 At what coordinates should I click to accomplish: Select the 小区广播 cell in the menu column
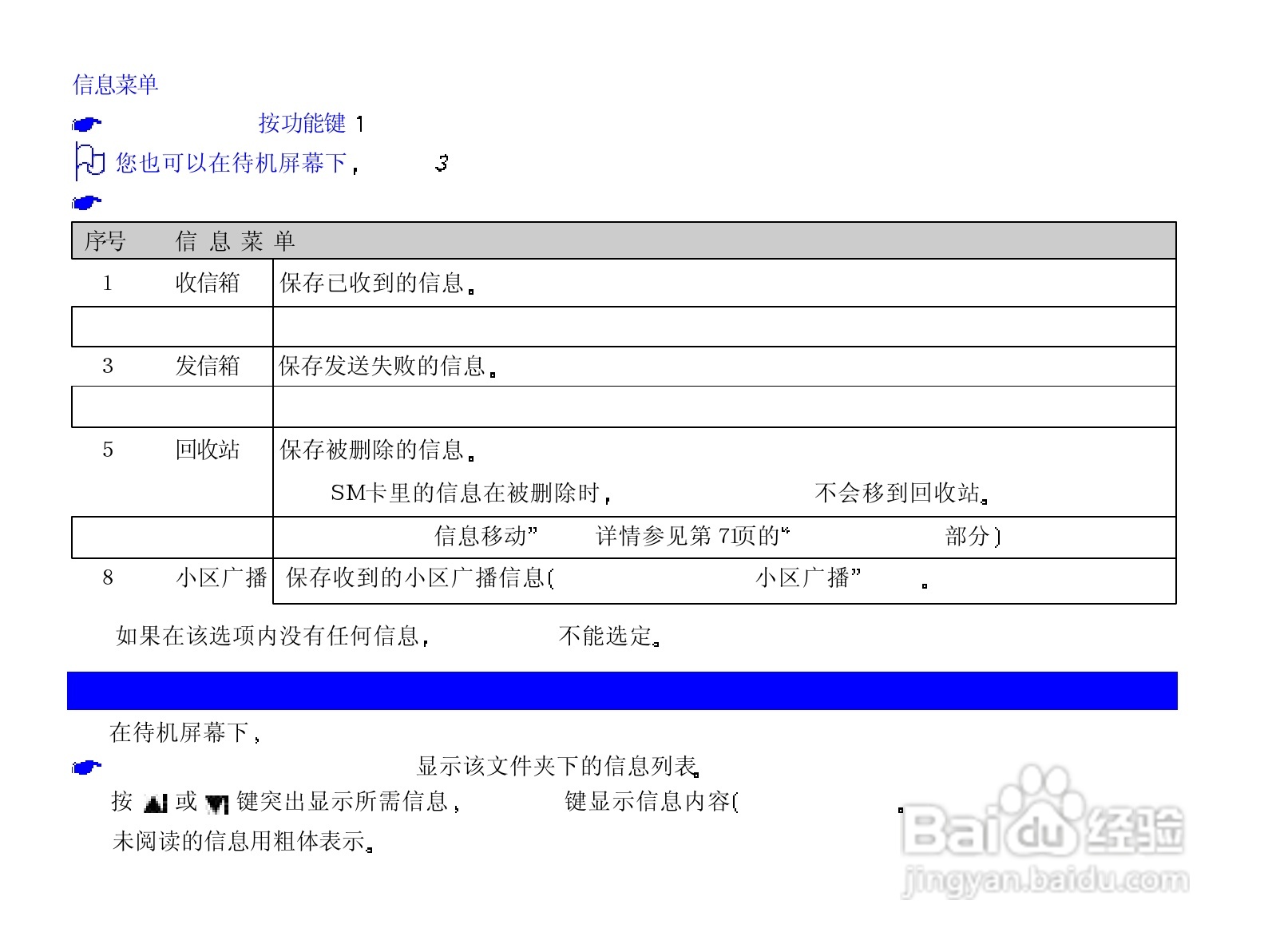(222, 577)
